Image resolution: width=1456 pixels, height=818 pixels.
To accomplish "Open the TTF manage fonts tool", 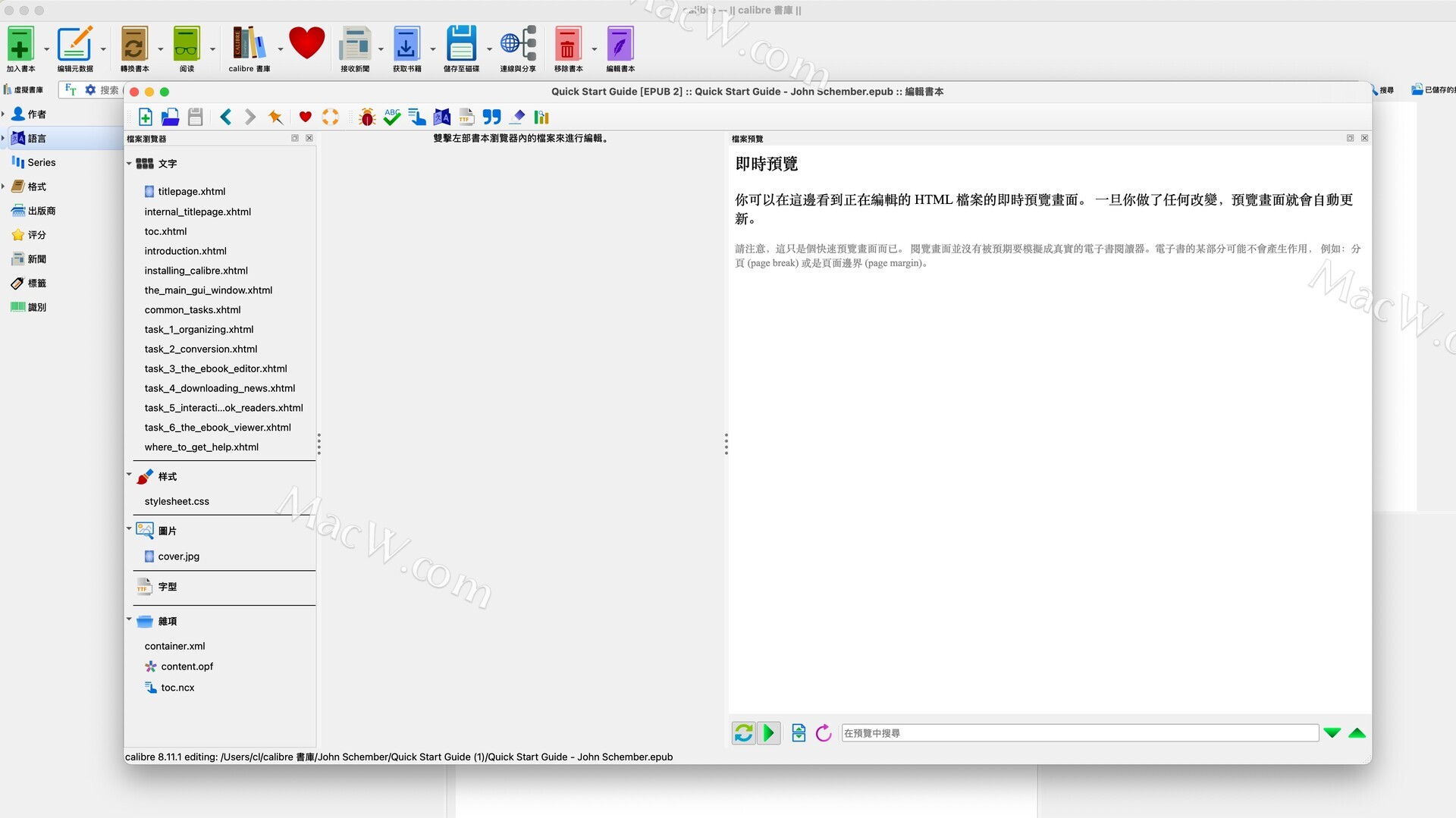I will 466,117.
